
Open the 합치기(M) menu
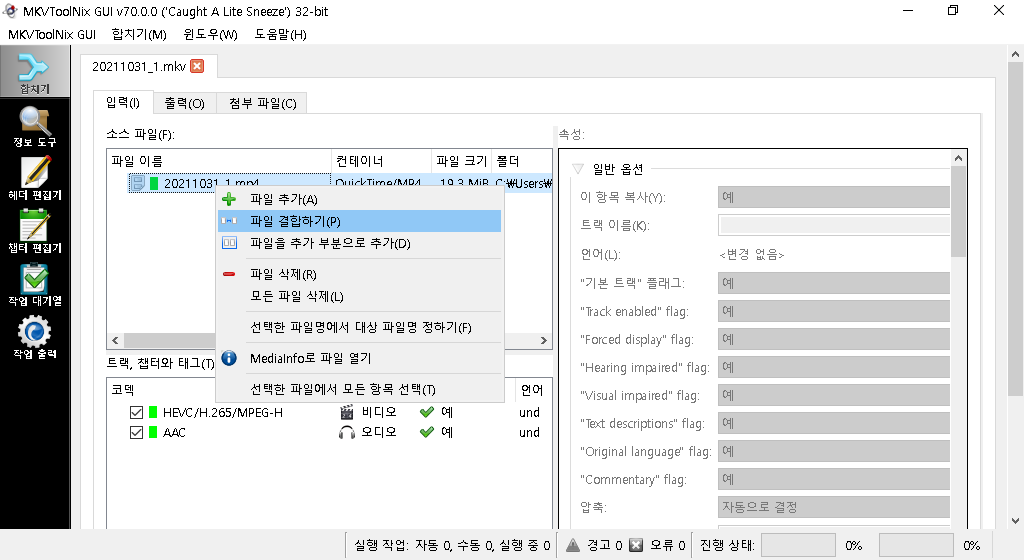(139, 35)
